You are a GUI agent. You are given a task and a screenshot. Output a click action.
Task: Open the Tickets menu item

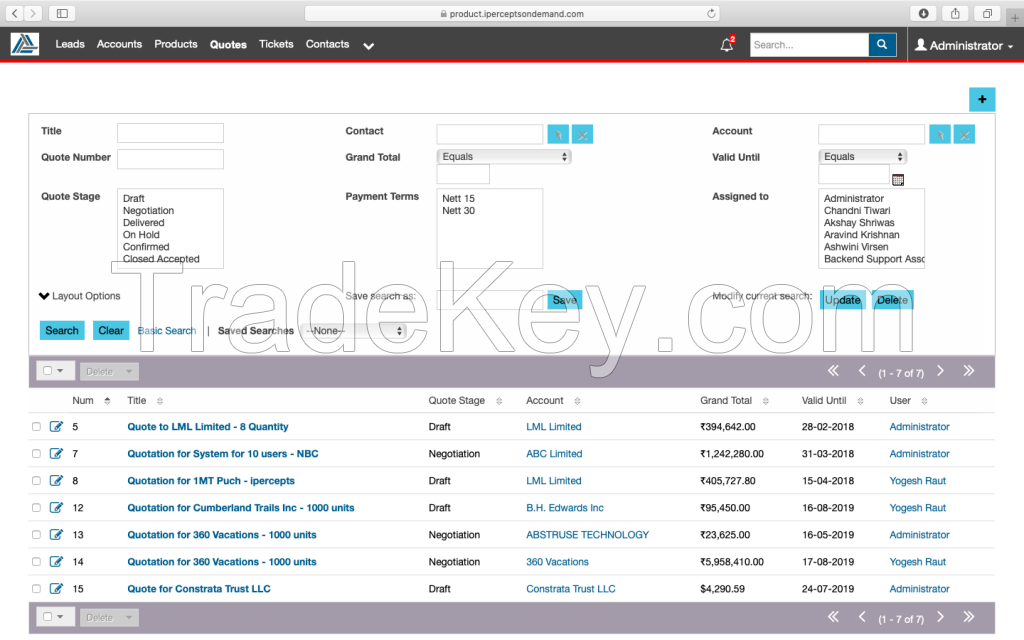[276, 44]
